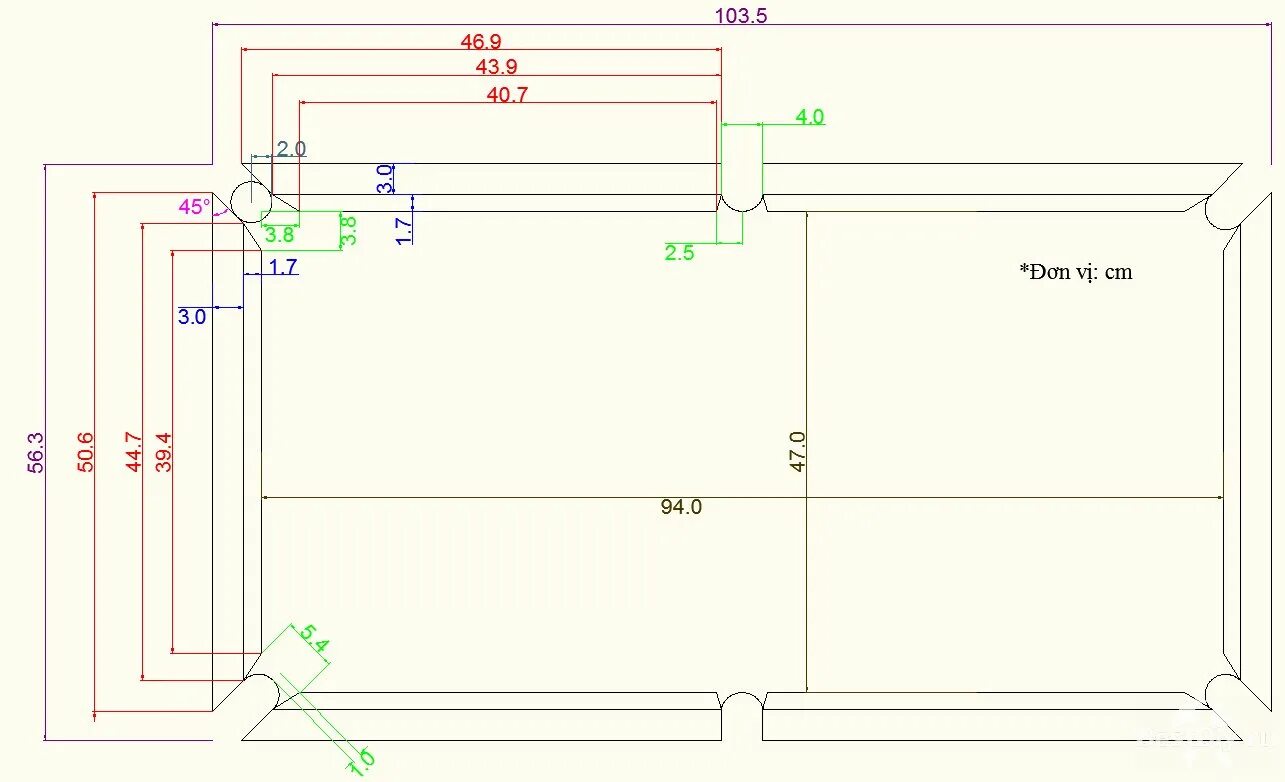This screenshot has height=782, width=1285.
Task: Select the green 5.4 diagonal dimension
Action: [313, 639]
